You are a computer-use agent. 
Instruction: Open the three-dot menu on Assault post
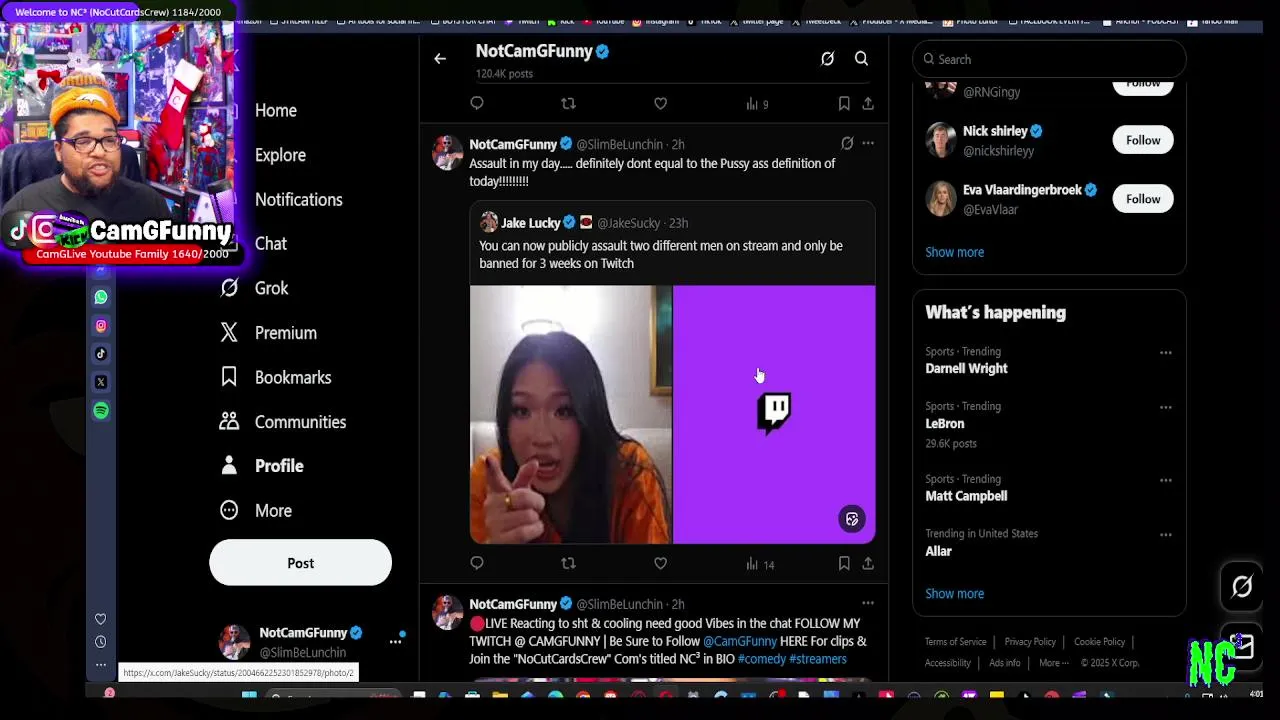point(868,144)
